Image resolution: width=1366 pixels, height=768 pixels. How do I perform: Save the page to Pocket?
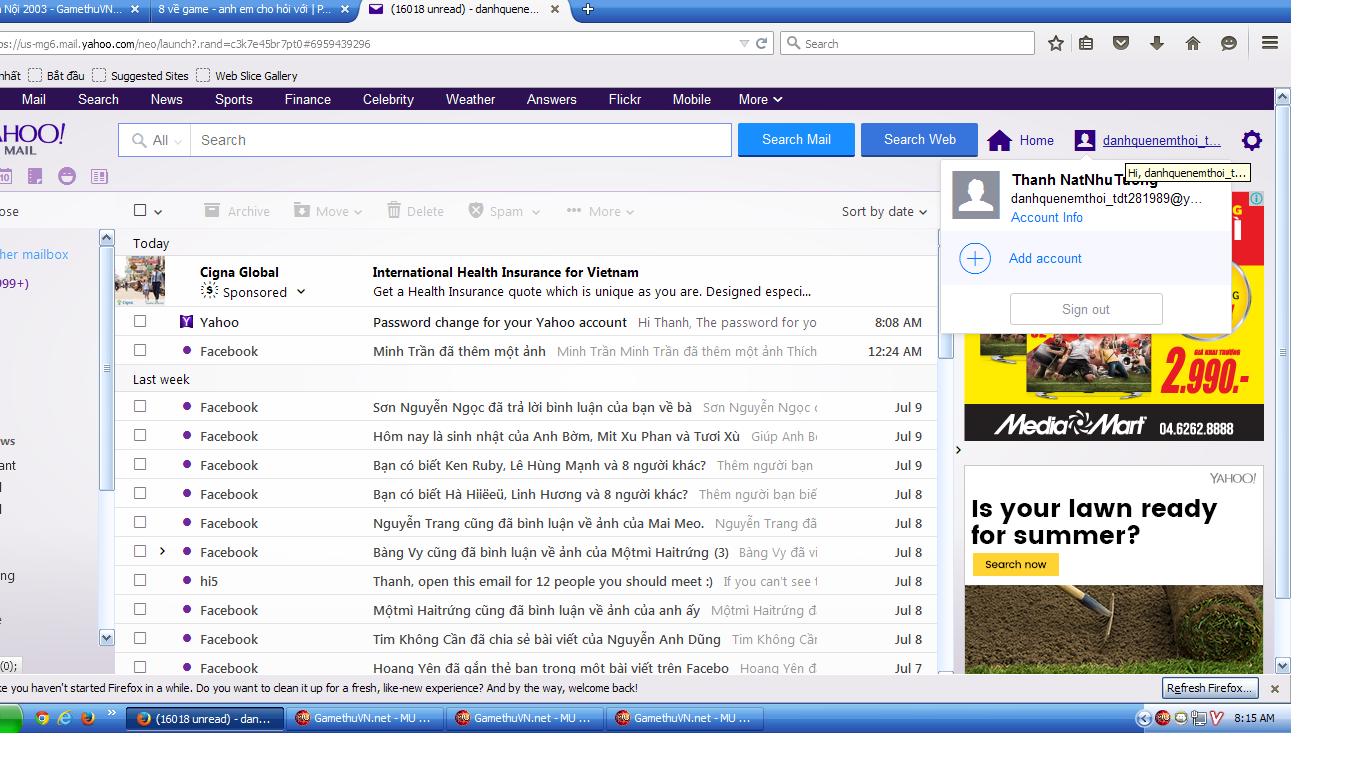coord(1122,43)
